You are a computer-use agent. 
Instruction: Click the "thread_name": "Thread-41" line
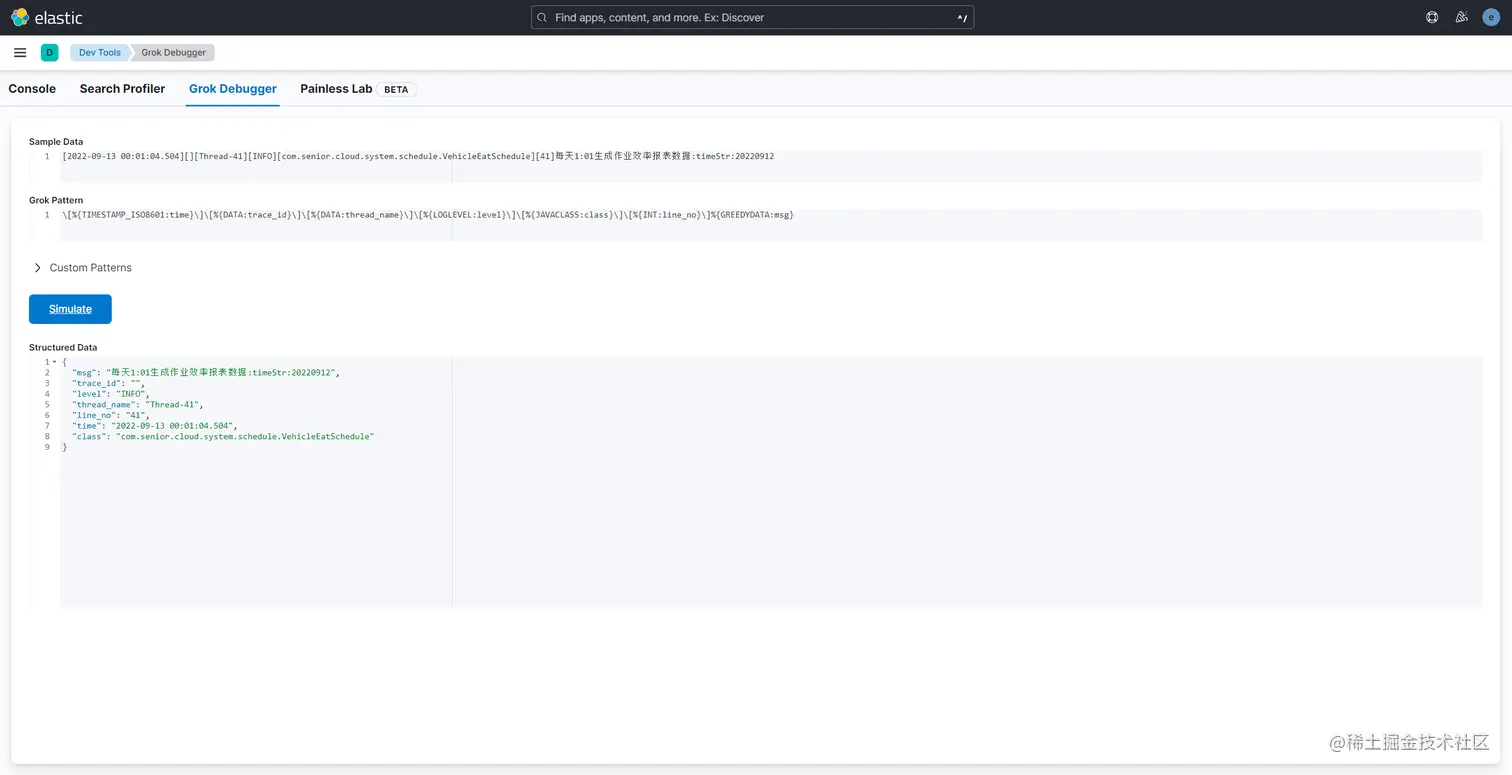[137, 405]
